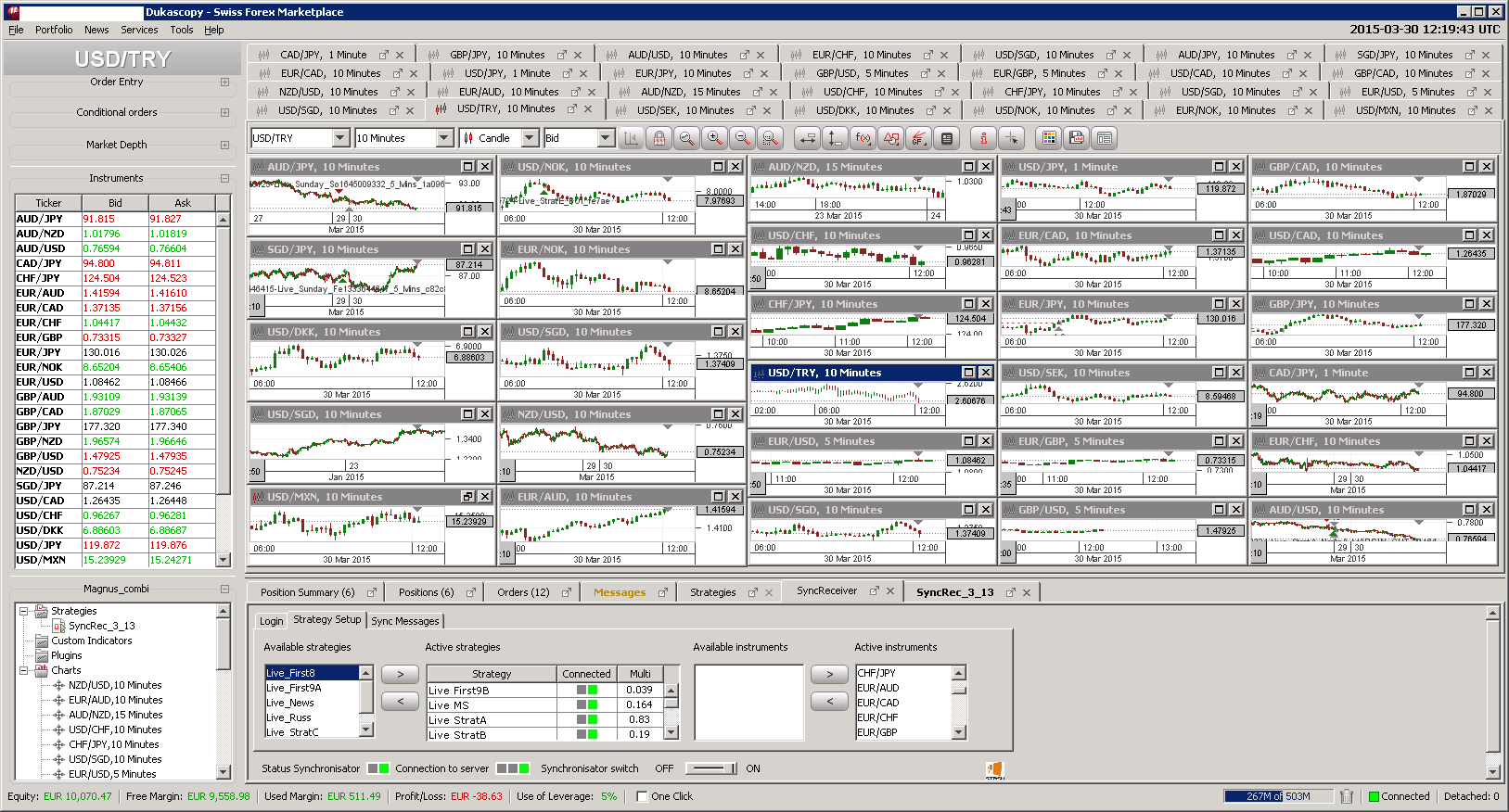Enable the One Click checkbox

click(642, 796)
